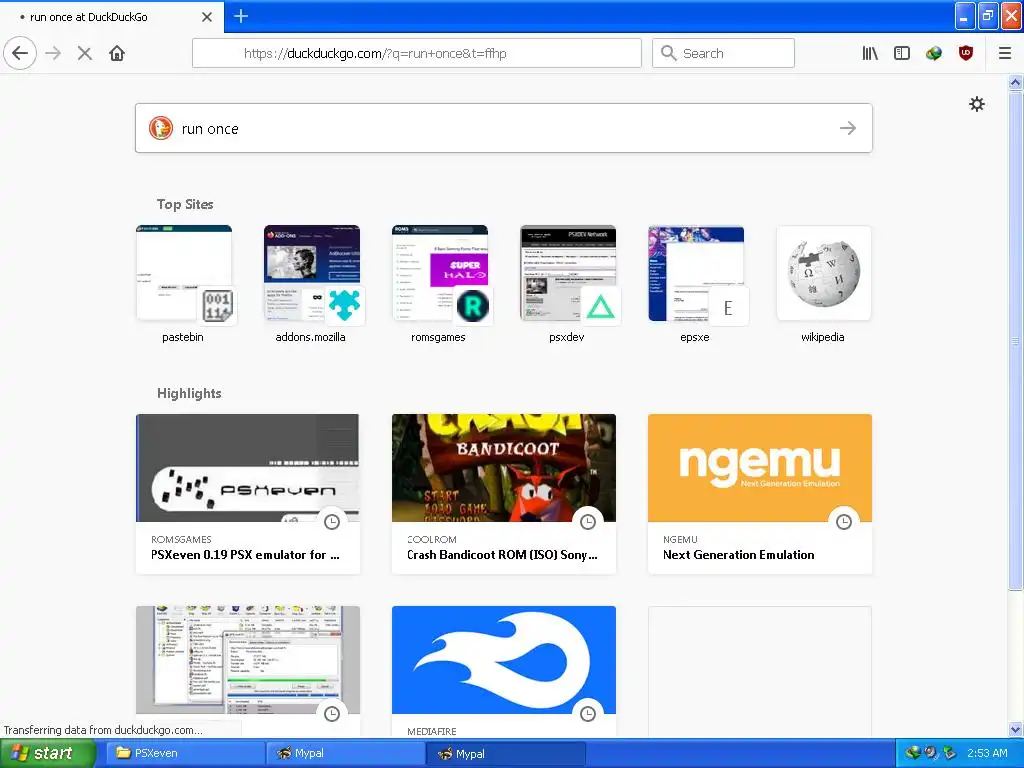Toggle the sidebar view icon
The width and height of the screenshot is (1024, 768).
[x=902, y=53]
